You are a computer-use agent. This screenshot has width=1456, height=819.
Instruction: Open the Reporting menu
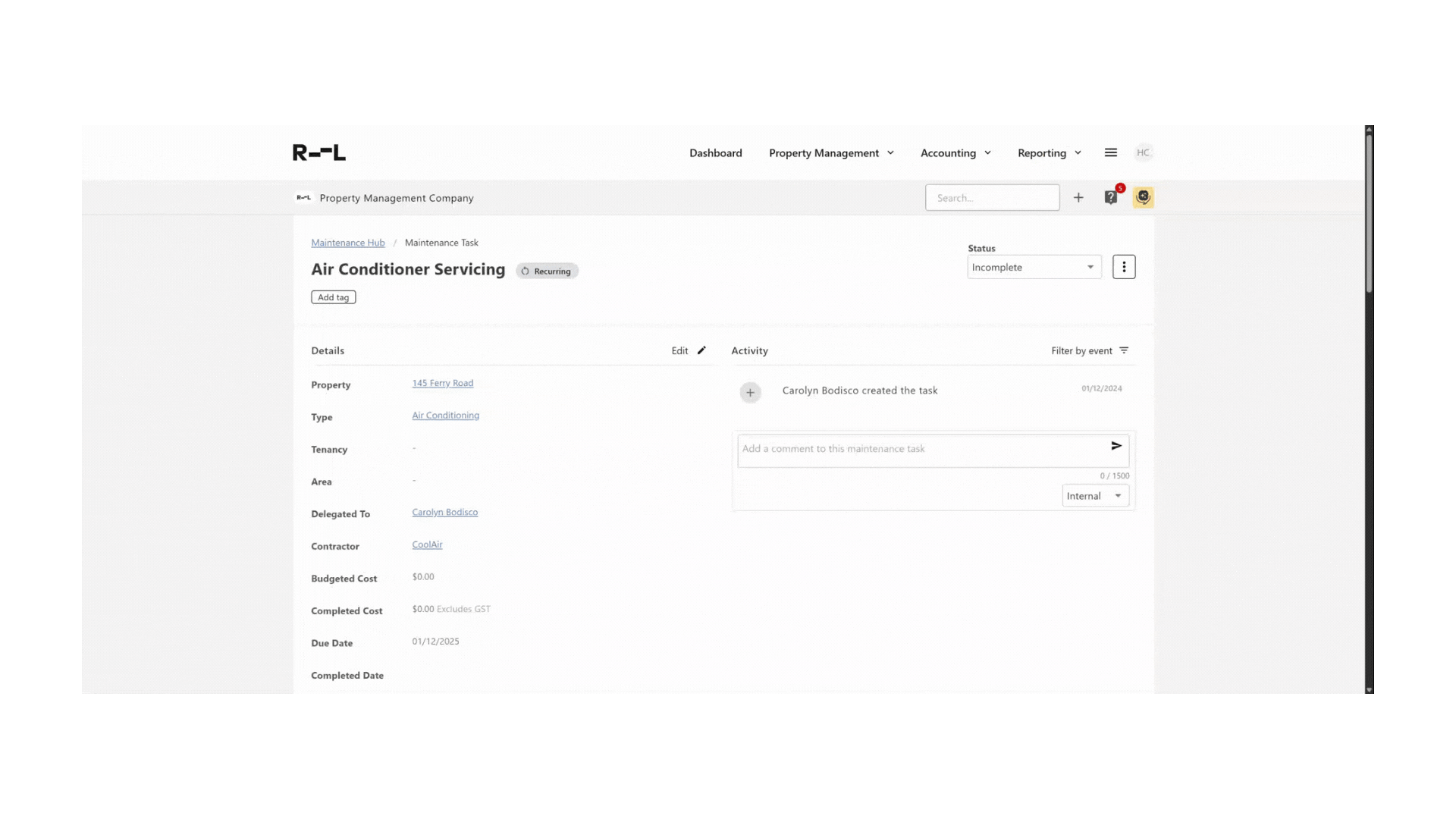click(1049, 152)
